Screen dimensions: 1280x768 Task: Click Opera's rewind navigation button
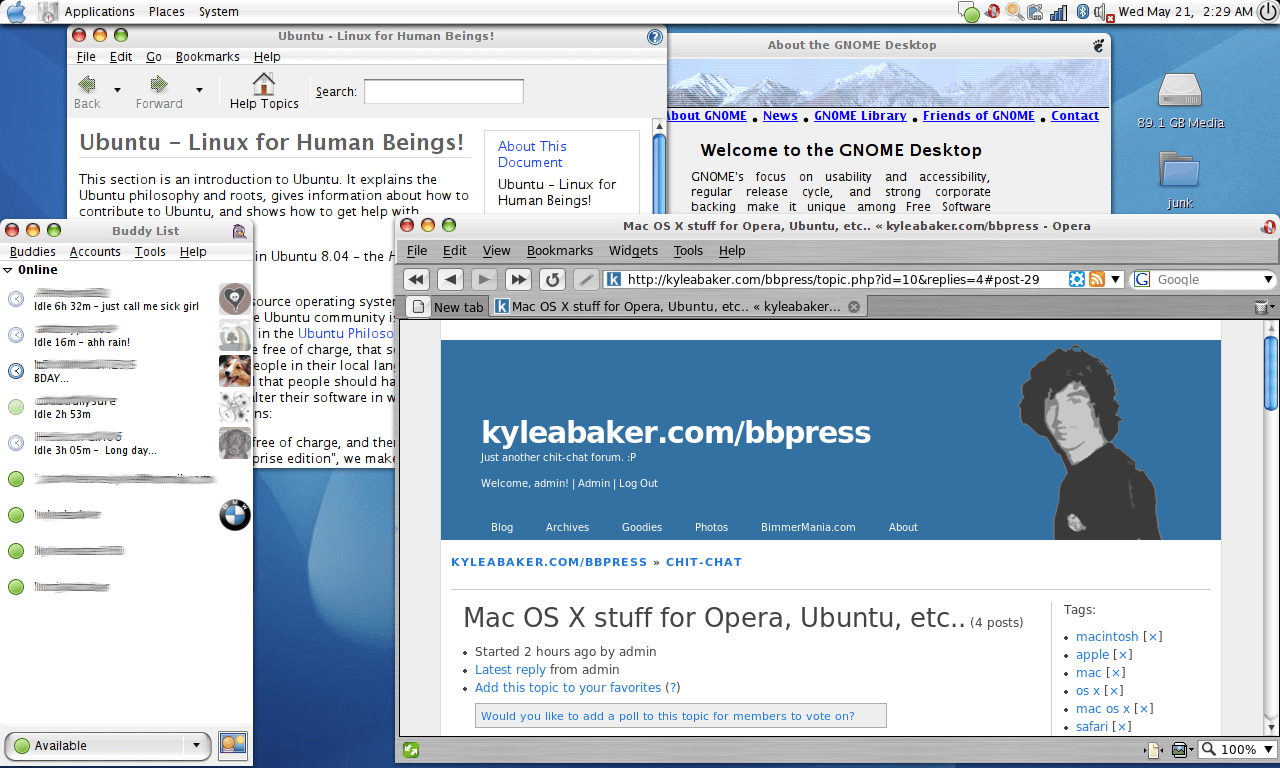(417, 279)
